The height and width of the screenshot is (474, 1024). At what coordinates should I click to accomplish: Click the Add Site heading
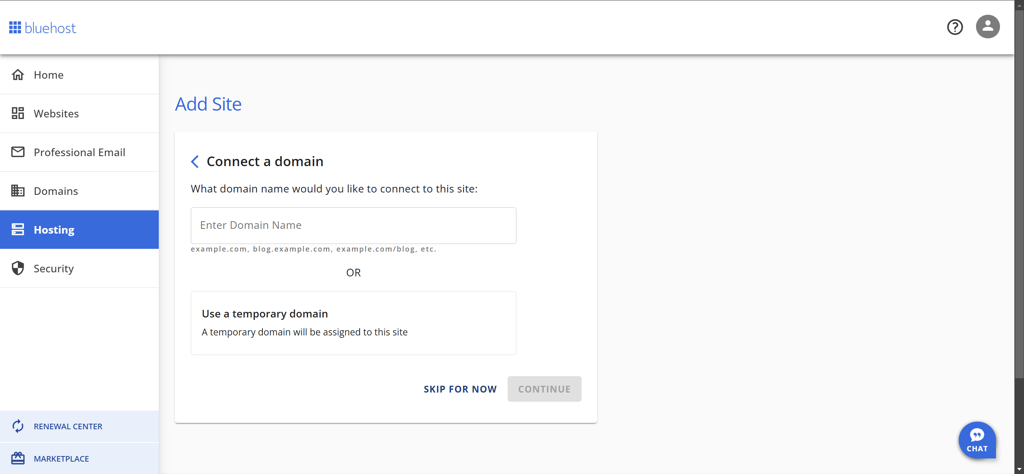208,104
